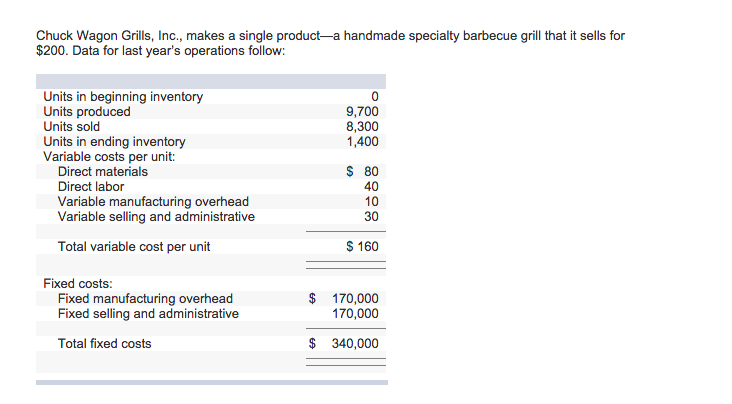Image resolution: width=732 pixels, height=404 pixels.
Task: Select 'Fixed selling and administrative' label
Action: point(148,313)
